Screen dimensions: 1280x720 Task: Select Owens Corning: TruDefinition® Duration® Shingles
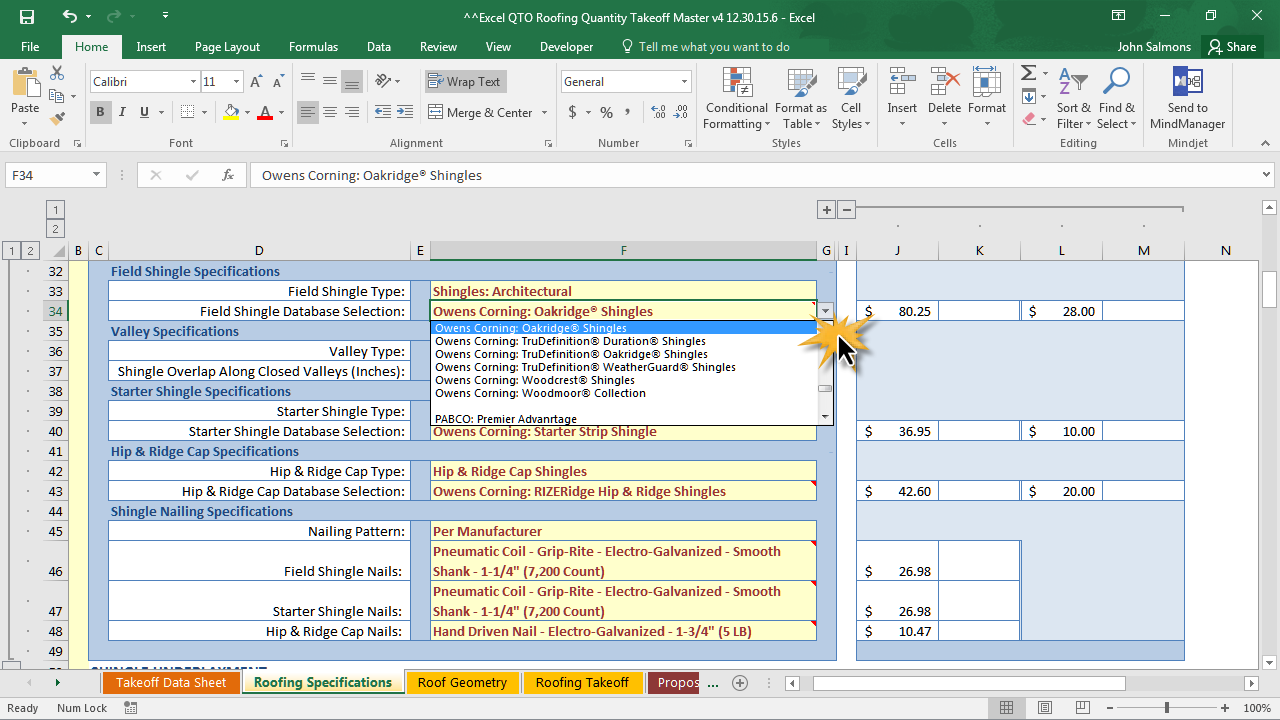click(570, 341)
